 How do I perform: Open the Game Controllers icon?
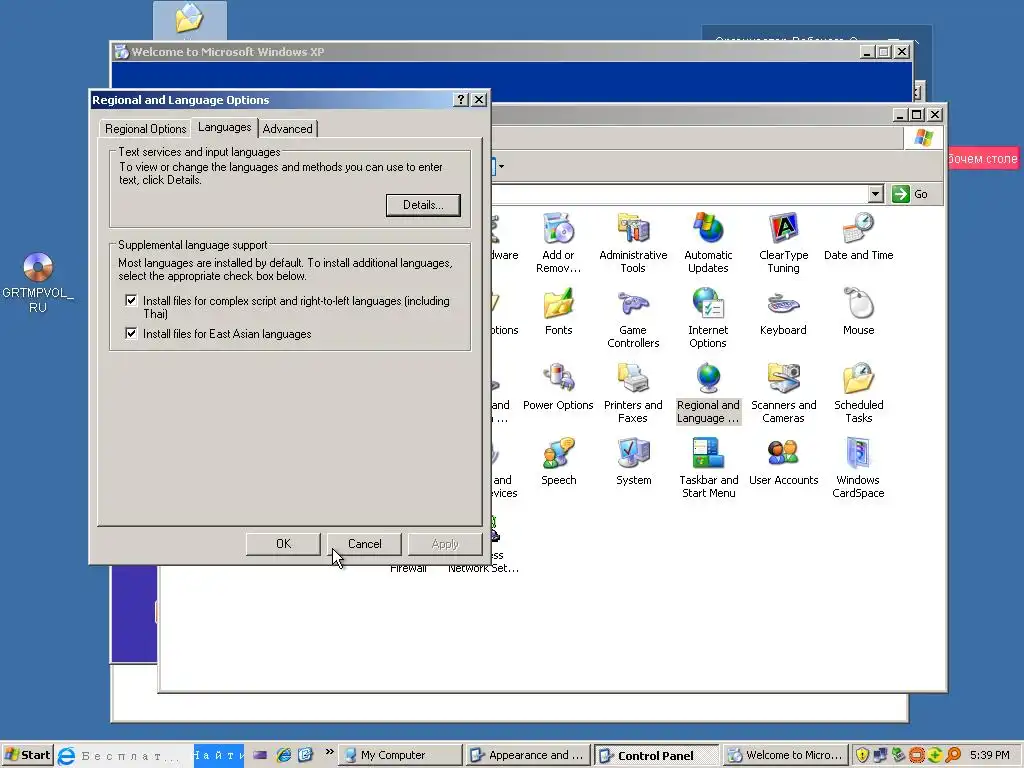point(633,317)
